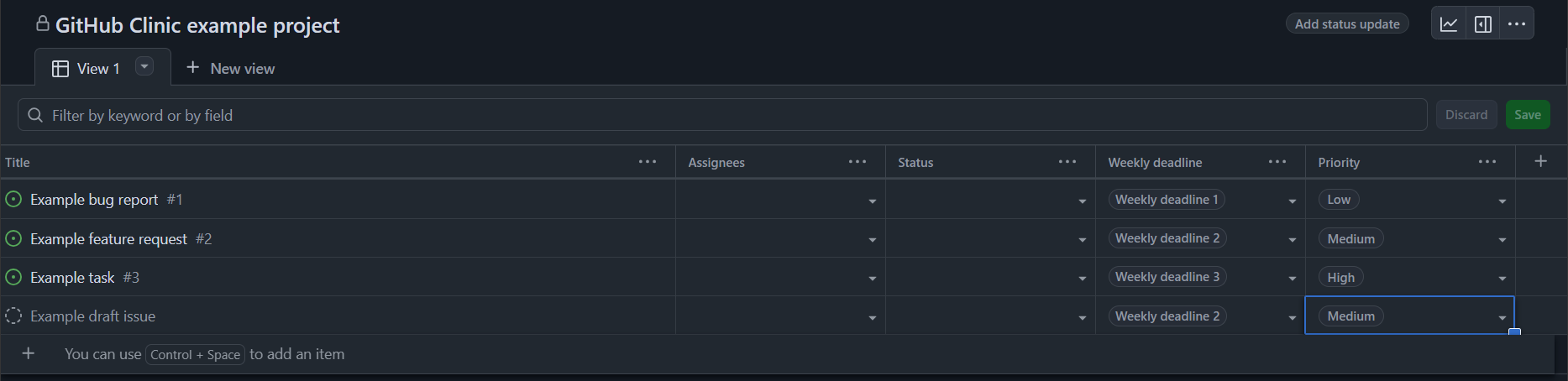Viewport: 1568px width, 381px height.
Task: Click the draft issue dashed circle icon
Action: click(13, 316)
